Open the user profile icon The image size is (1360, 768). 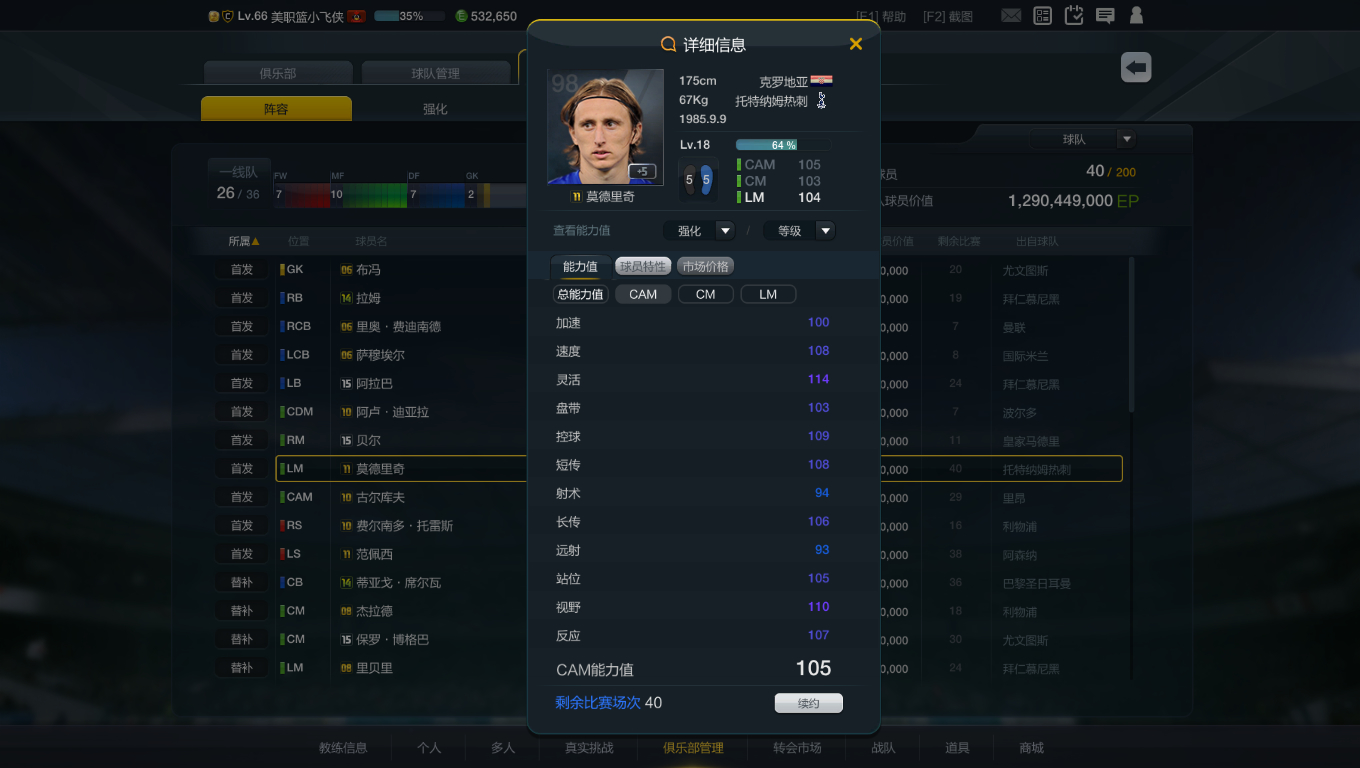click(x=1136, y=15)
